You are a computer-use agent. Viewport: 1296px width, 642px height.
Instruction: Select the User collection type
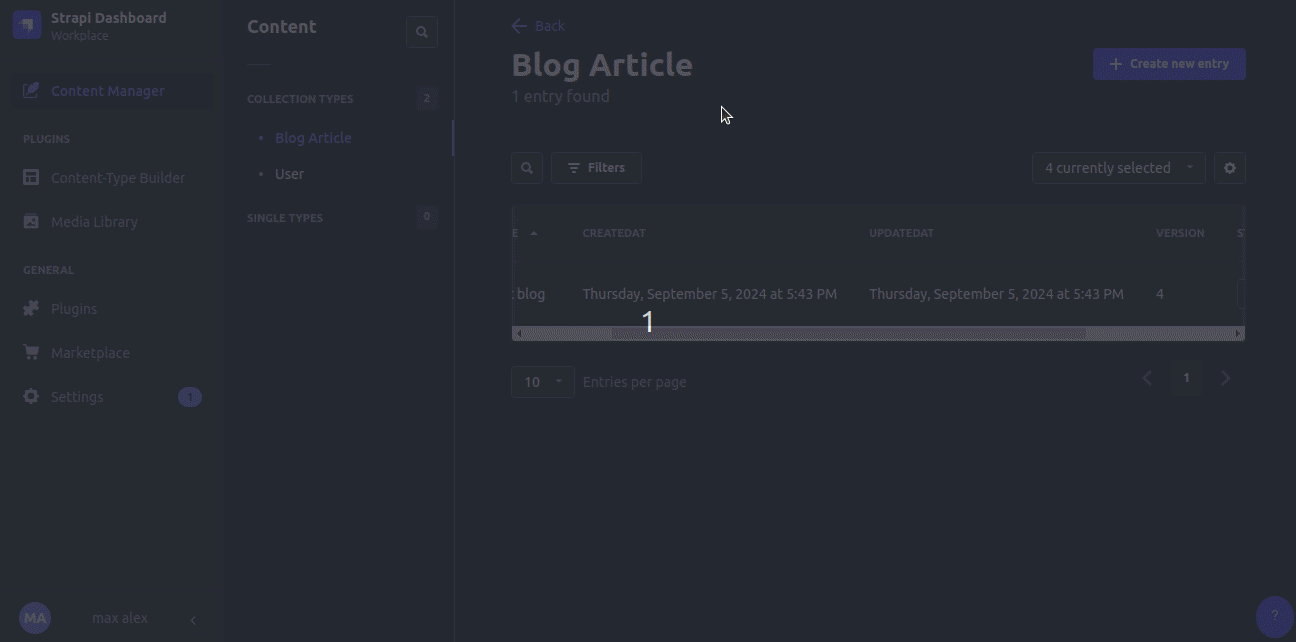[289, 174]
